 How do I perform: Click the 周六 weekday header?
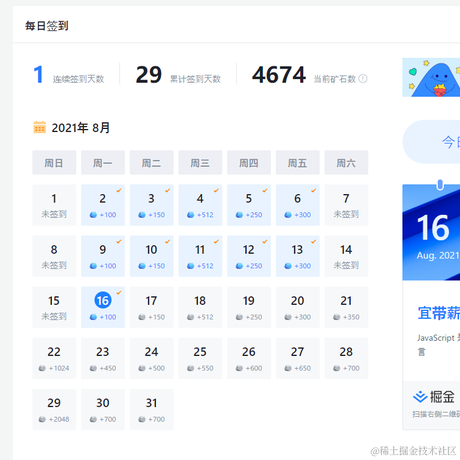[346, 162]
